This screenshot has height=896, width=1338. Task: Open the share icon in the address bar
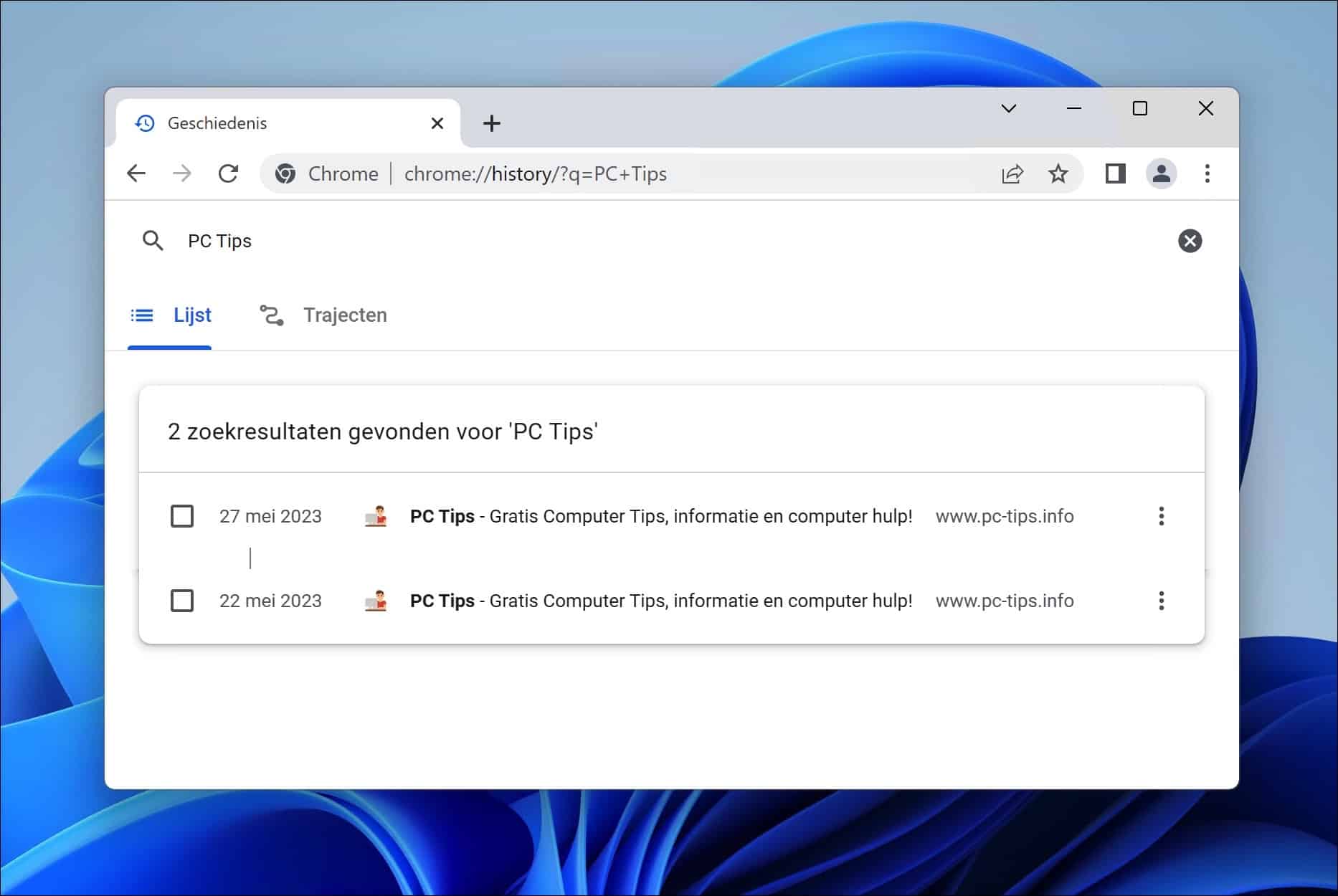[x=1012, y=173]
